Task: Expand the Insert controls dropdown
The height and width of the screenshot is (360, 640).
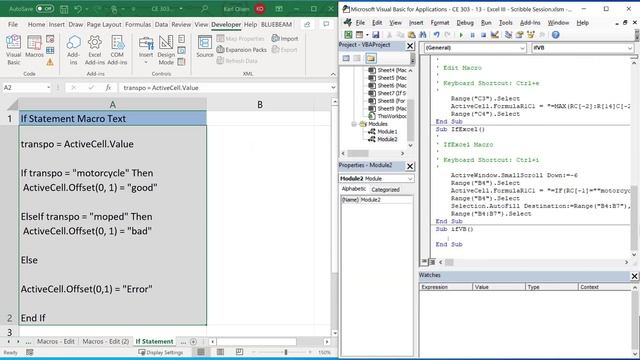Action: click(146, 50)
